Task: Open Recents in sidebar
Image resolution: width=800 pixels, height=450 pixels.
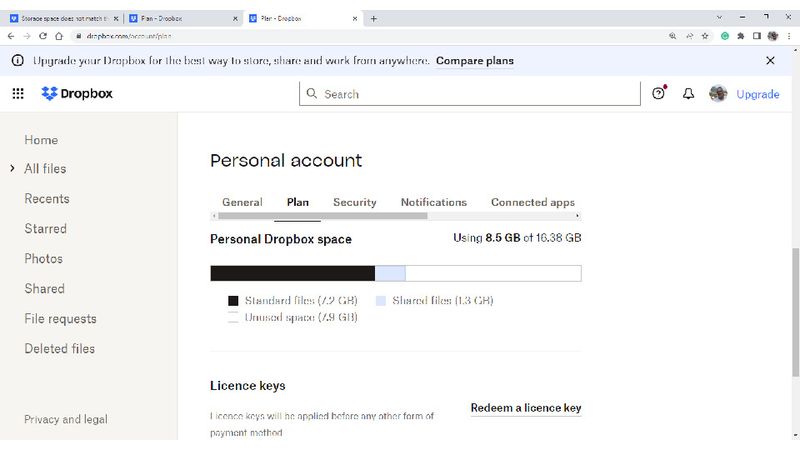Action: click(x=47, y=198)
